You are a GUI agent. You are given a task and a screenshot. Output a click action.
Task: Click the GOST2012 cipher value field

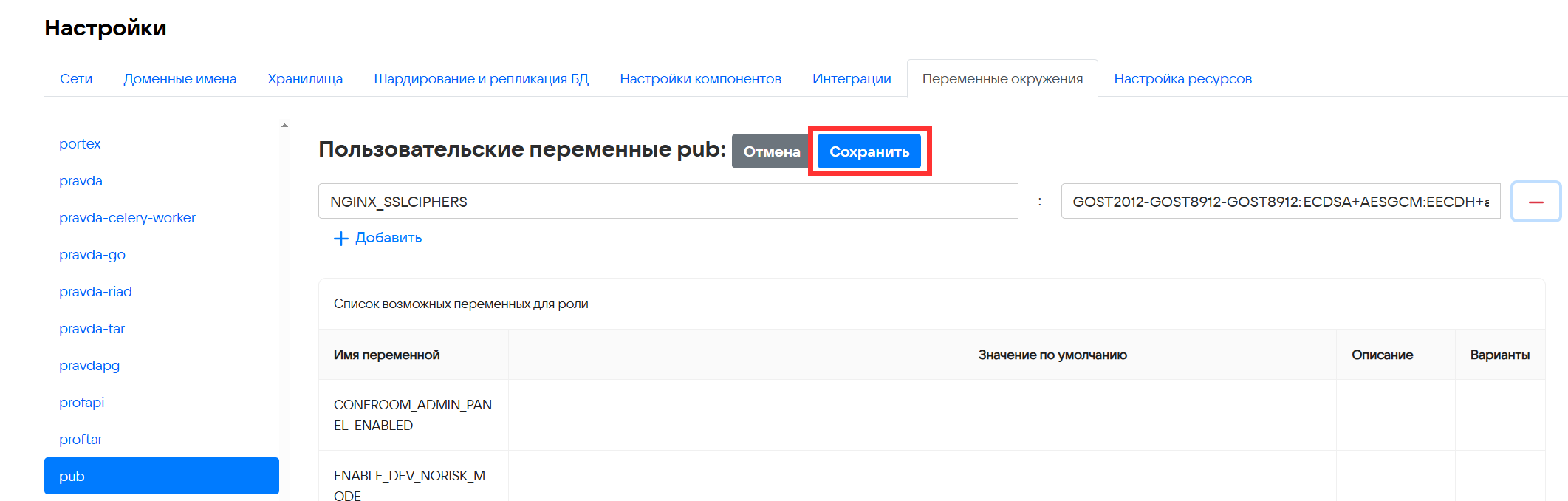click(1280, 202)
